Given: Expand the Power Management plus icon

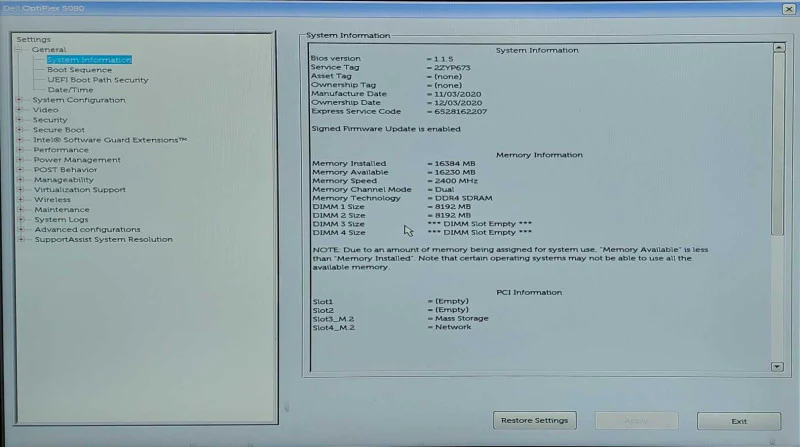Looking at the screenshot, I should click(x=20, y=160).
